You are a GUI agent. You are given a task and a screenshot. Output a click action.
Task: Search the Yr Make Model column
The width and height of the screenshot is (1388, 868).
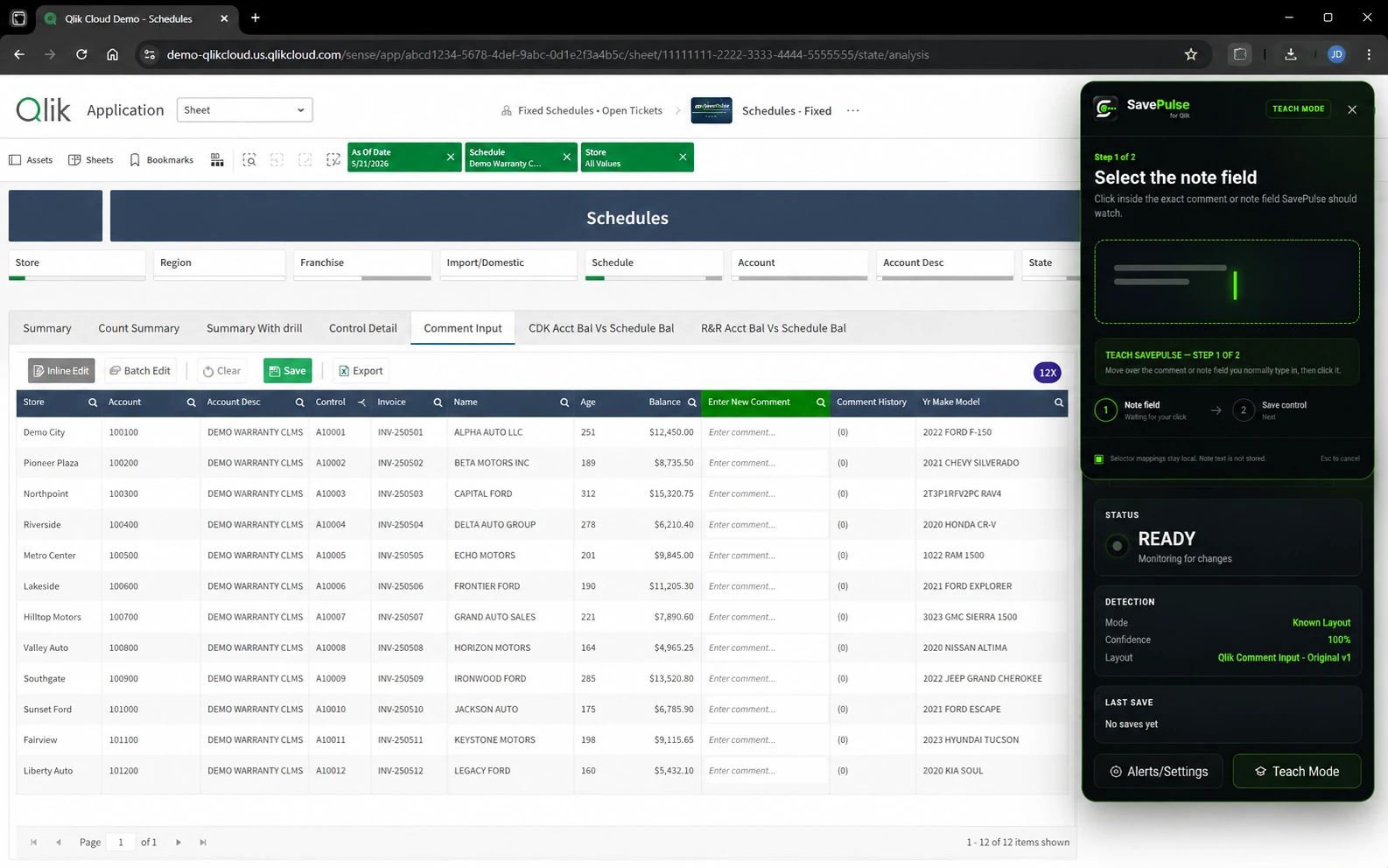[x=1059, y=402]
